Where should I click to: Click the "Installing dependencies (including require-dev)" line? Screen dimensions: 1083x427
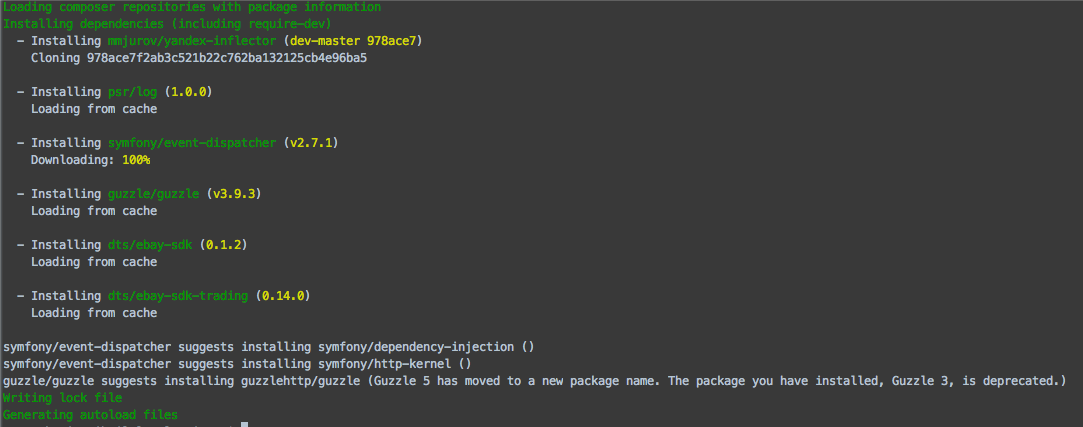coord(167,24)
